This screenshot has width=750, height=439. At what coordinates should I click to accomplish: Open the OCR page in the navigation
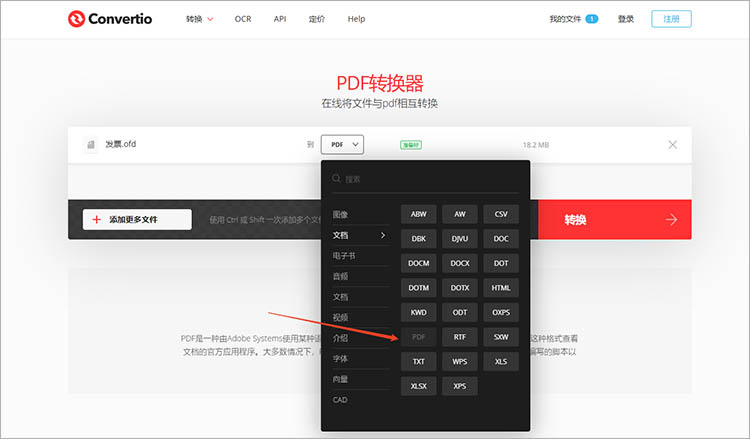point(243,19)
